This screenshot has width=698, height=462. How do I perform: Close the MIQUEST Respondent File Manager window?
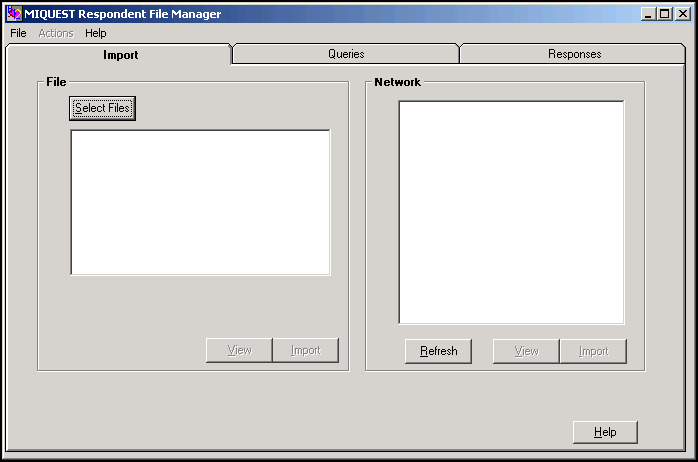683,14
